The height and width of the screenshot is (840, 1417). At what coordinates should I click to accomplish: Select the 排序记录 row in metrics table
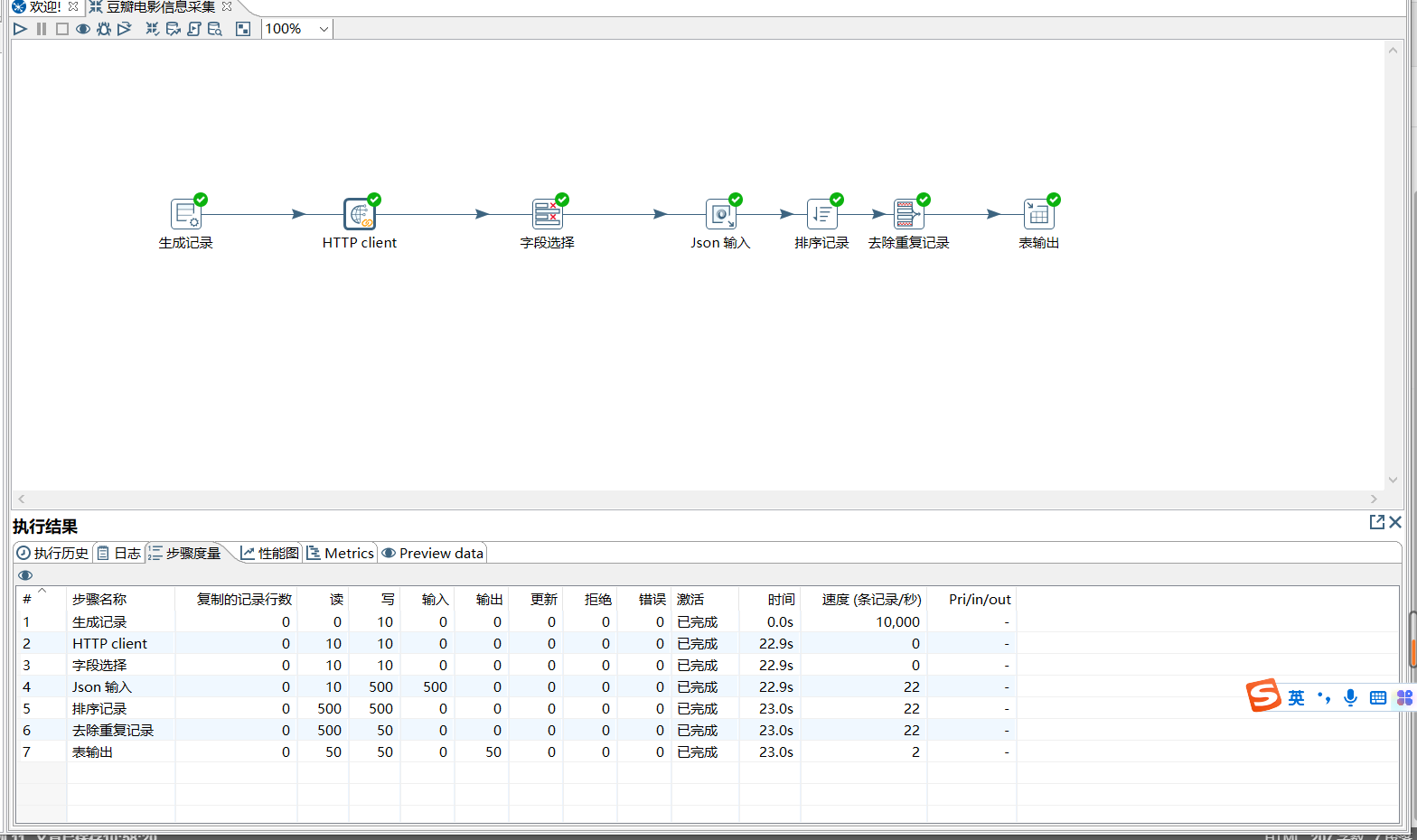516,708
